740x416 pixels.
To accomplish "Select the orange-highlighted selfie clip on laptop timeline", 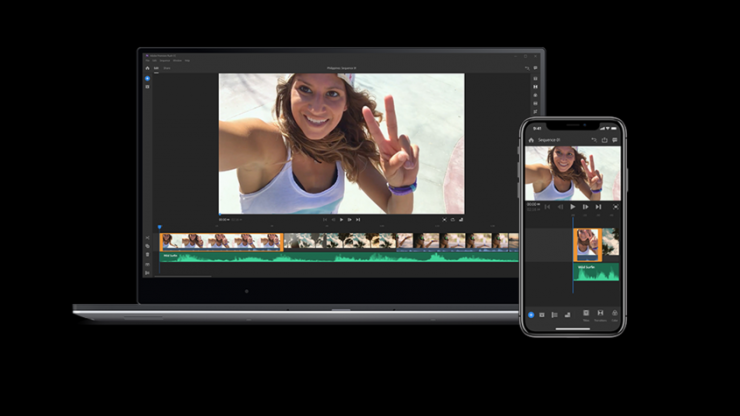I will 221,241.
